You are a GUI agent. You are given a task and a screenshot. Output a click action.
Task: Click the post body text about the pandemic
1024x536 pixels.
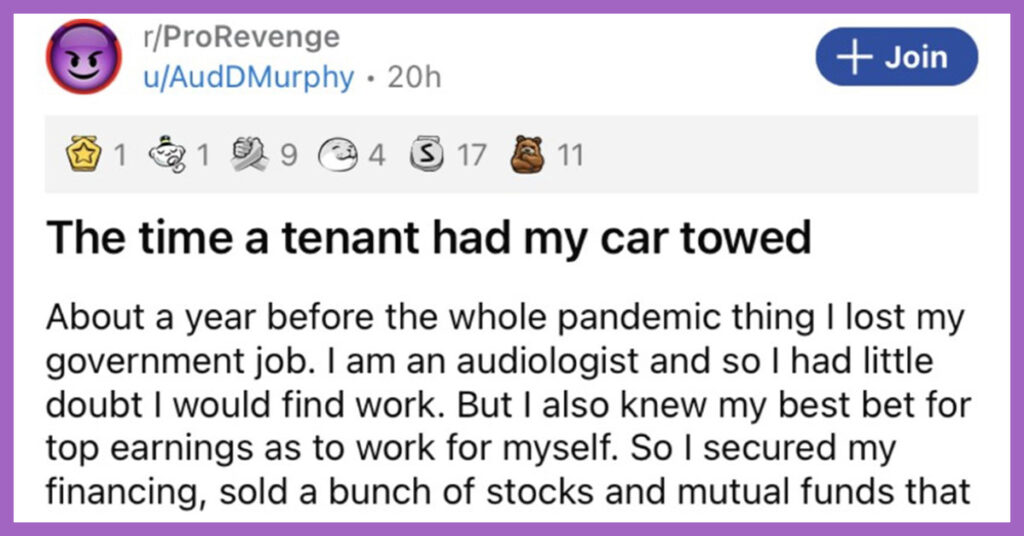click(x=508, y=404)
